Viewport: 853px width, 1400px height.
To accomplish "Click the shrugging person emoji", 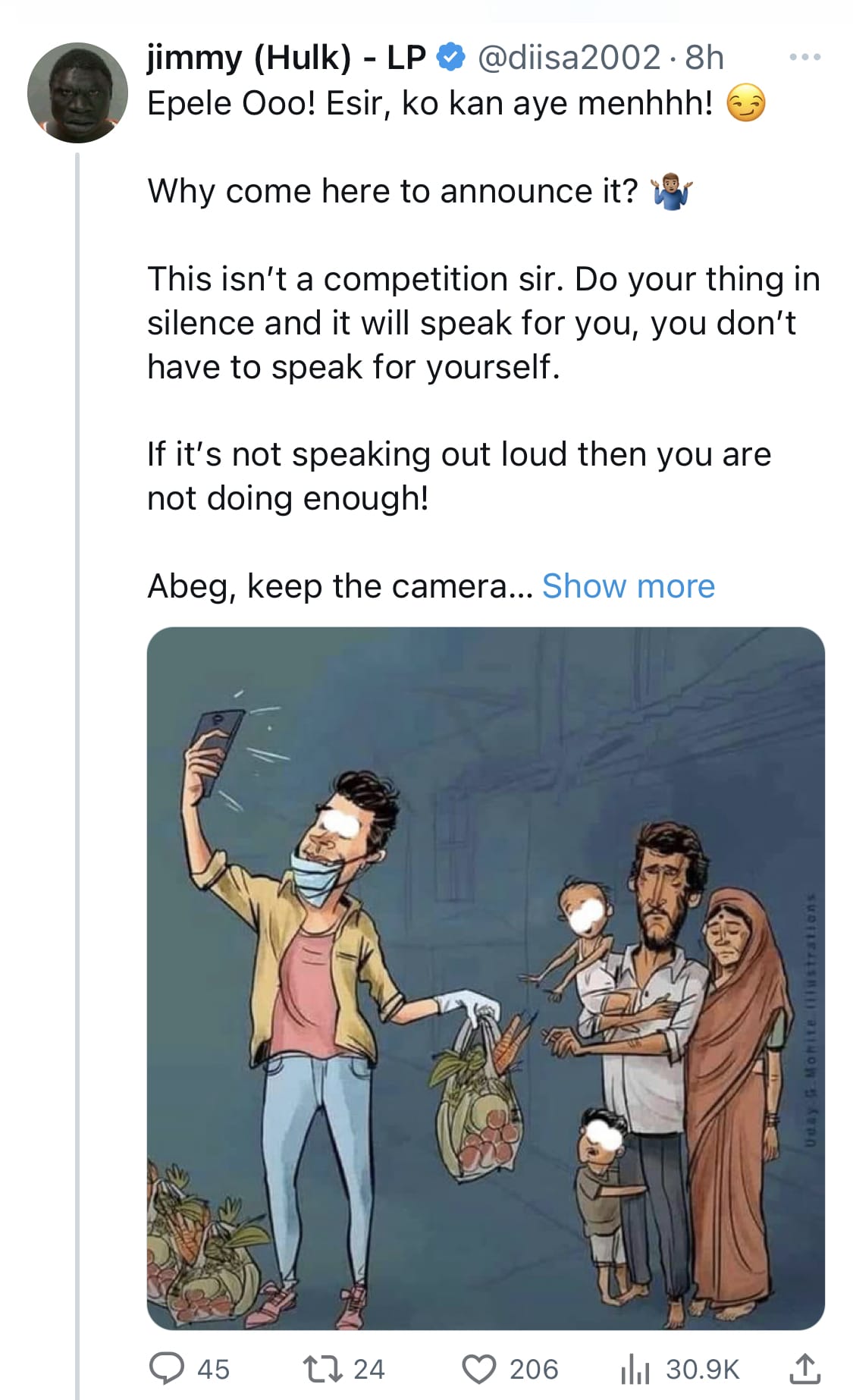I will click(671, 191).
